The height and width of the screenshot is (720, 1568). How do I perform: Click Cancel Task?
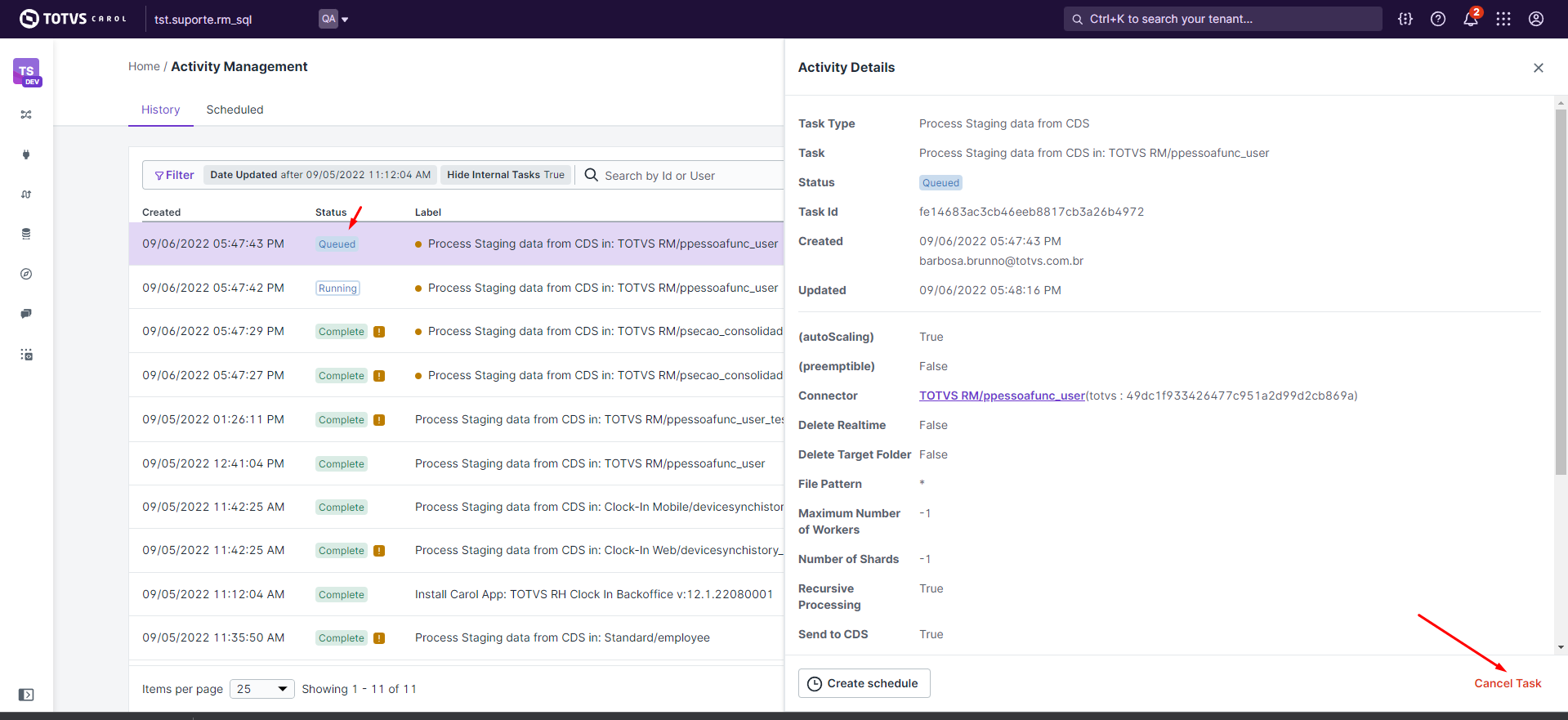(1508, 683)
